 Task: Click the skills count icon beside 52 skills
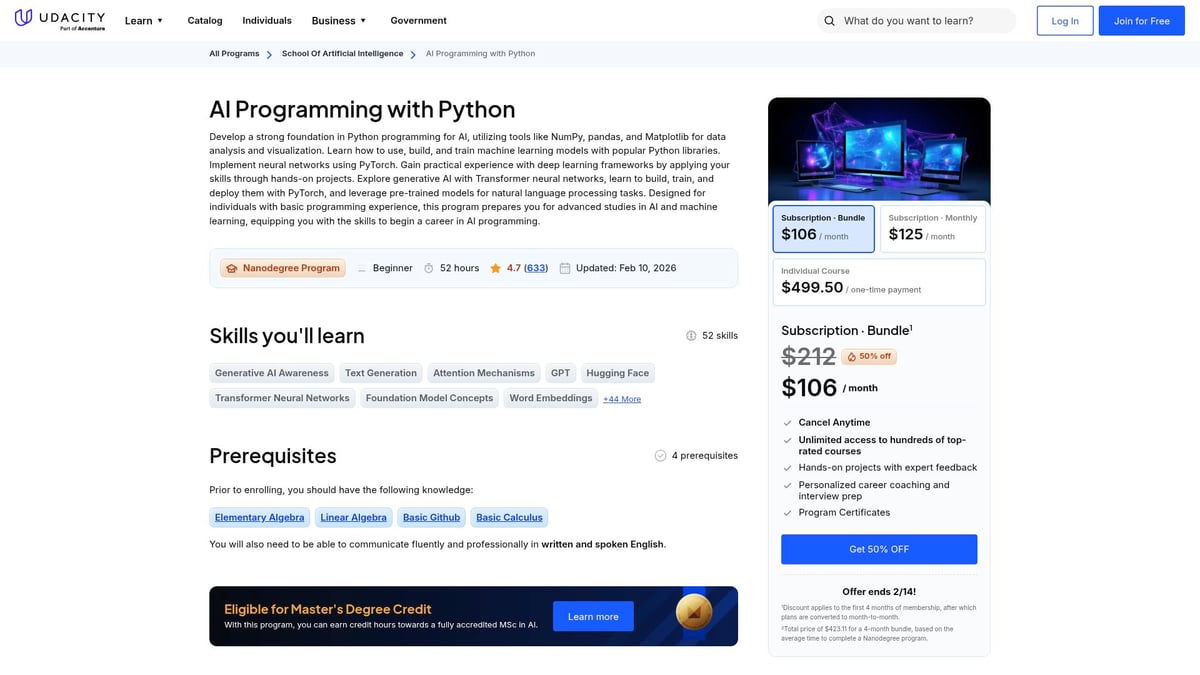click(691, 336)
